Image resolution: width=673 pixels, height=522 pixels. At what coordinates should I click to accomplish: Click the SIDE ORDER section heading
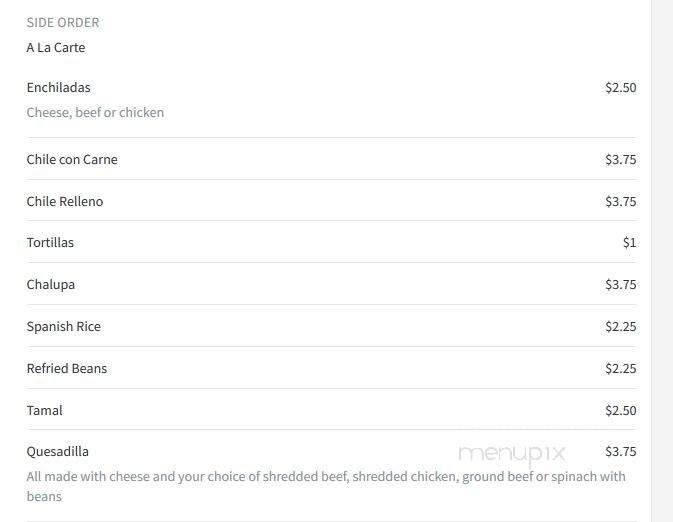(x=63, y=22)
